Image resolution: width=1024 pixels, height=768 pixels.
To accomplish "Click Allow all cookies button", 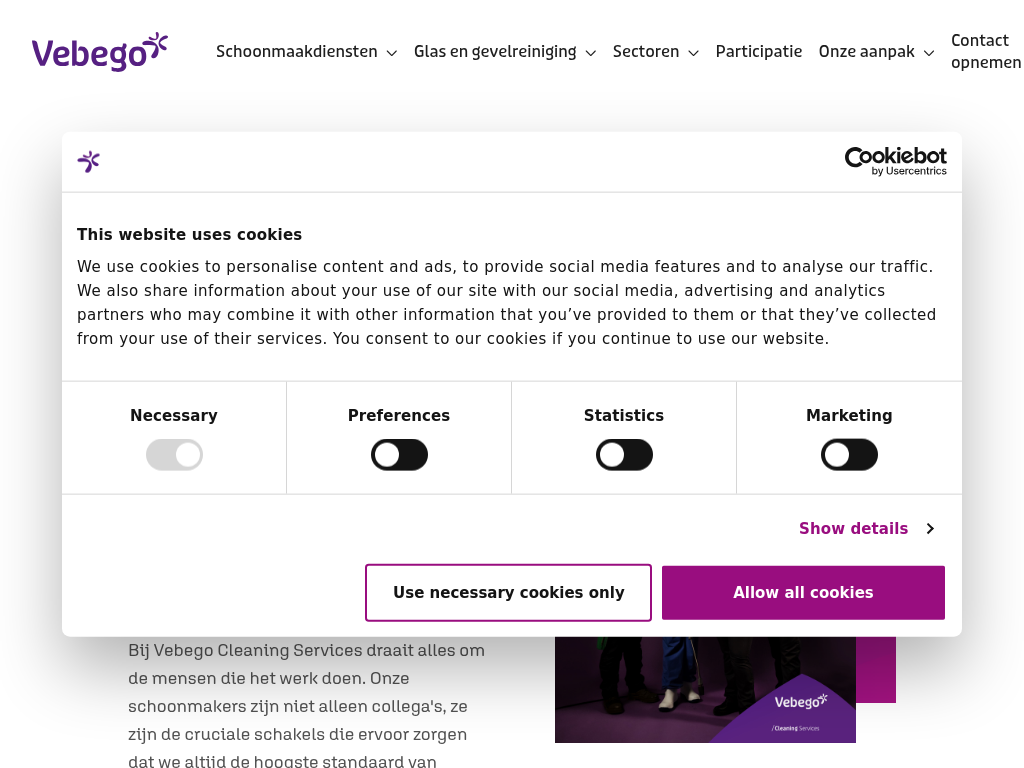I will tap(803, 593).
